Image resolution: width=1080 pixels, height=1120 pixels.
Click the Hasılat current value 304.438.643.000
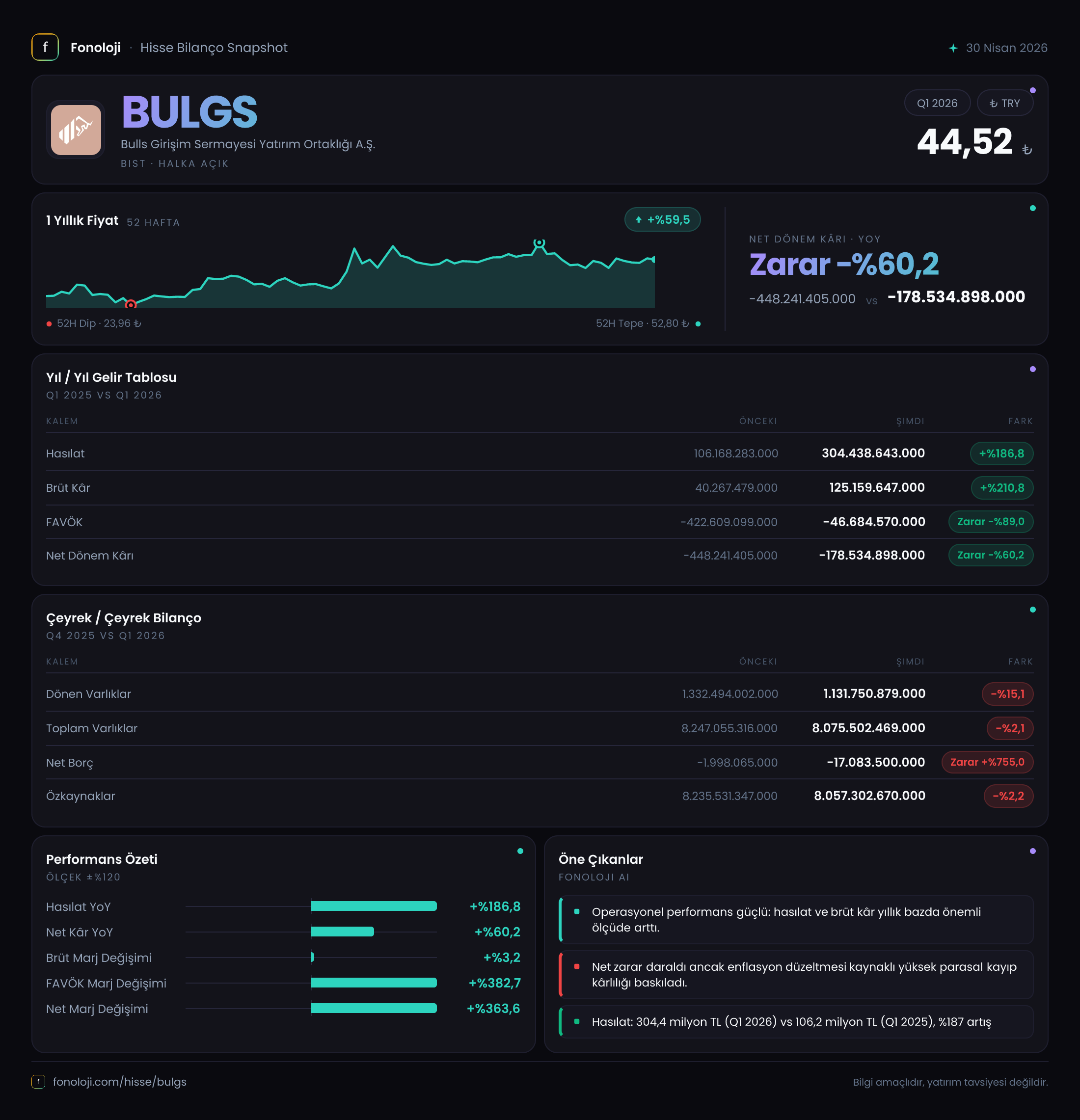873,453
